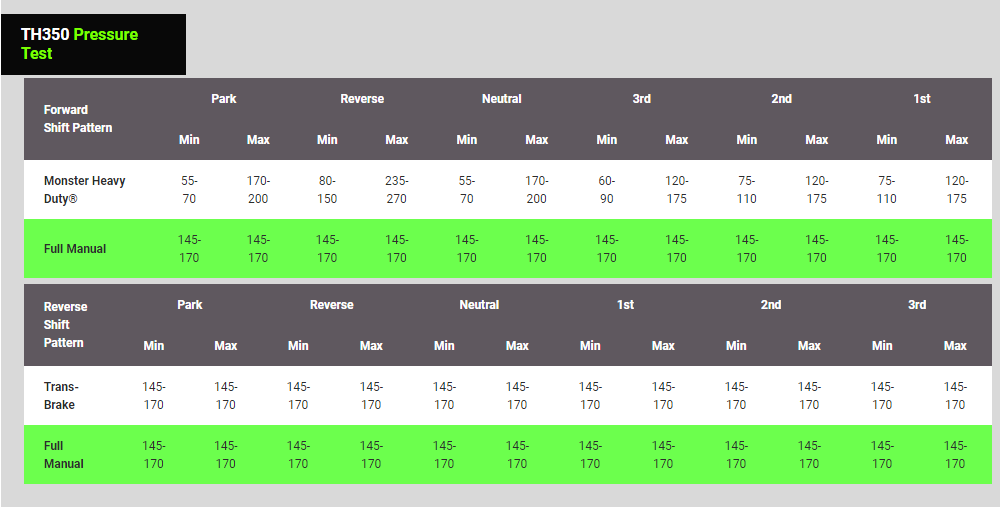Click Neutral column header in reverse table
This screenshot has height=507, width=1000.
[x=479, y=305]
